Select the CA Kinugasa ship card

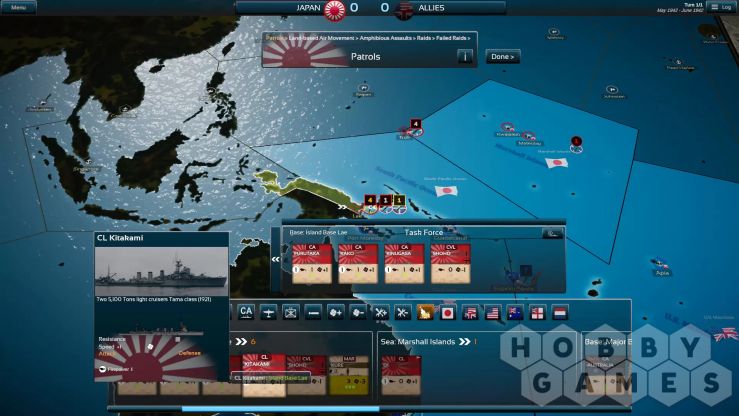(404, 263)
